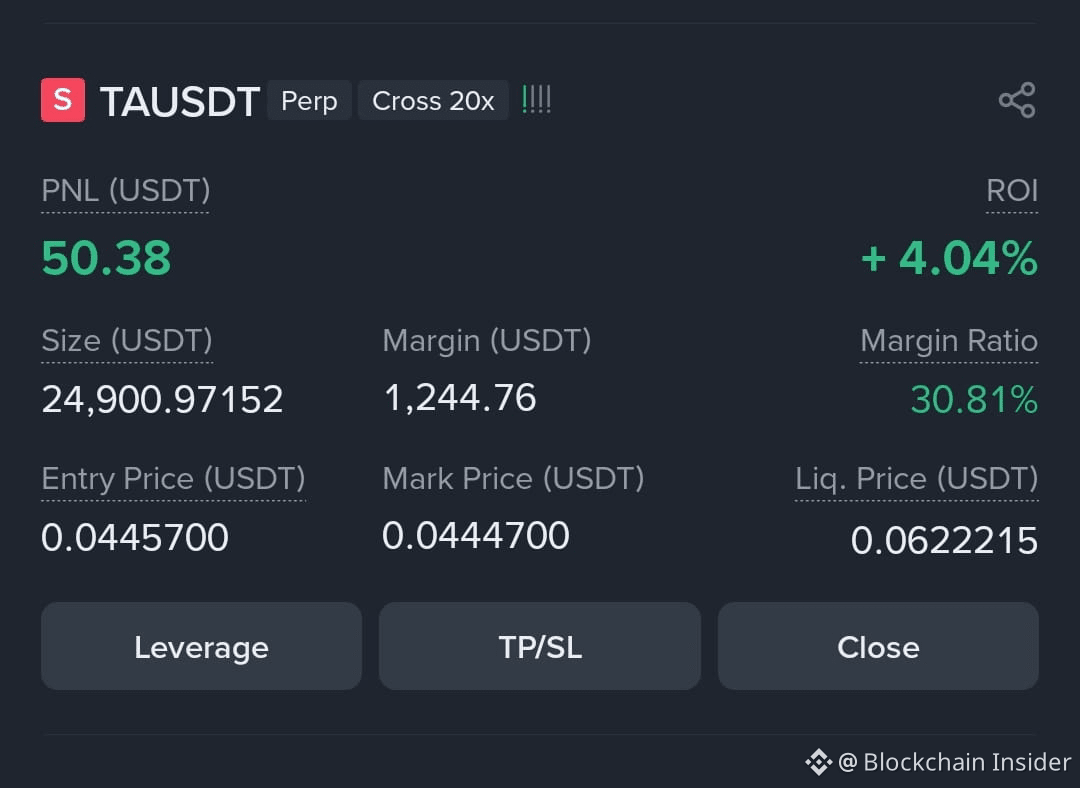Click the Close position button
The width and height of the screenshot is (1080, 788).
(x=878, y=646)
